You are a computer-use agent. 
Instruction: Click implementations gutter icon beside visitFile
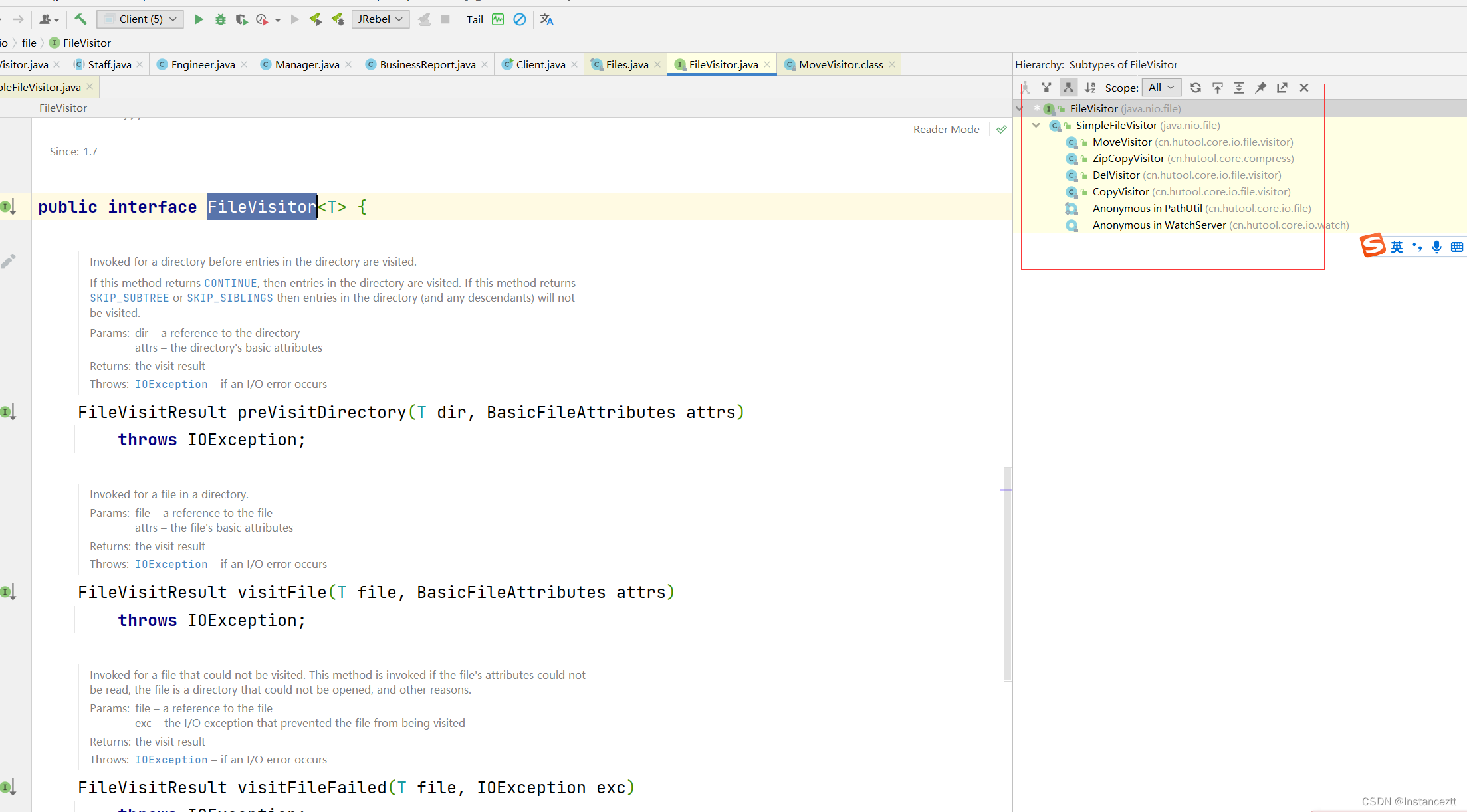point(8,592)
